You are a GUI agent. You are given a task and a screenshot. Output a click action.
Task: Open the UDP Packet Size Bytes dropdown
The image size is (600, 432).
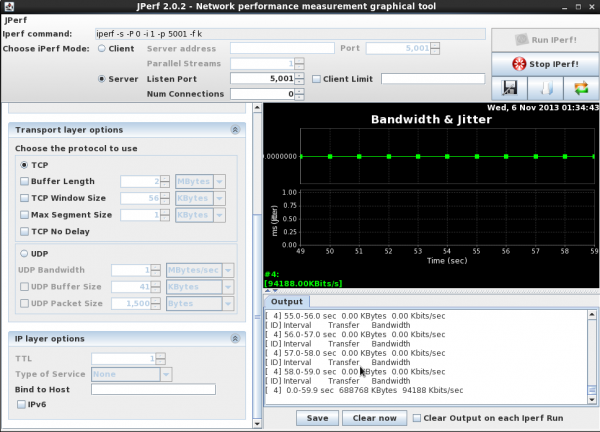tap(228, 304)
